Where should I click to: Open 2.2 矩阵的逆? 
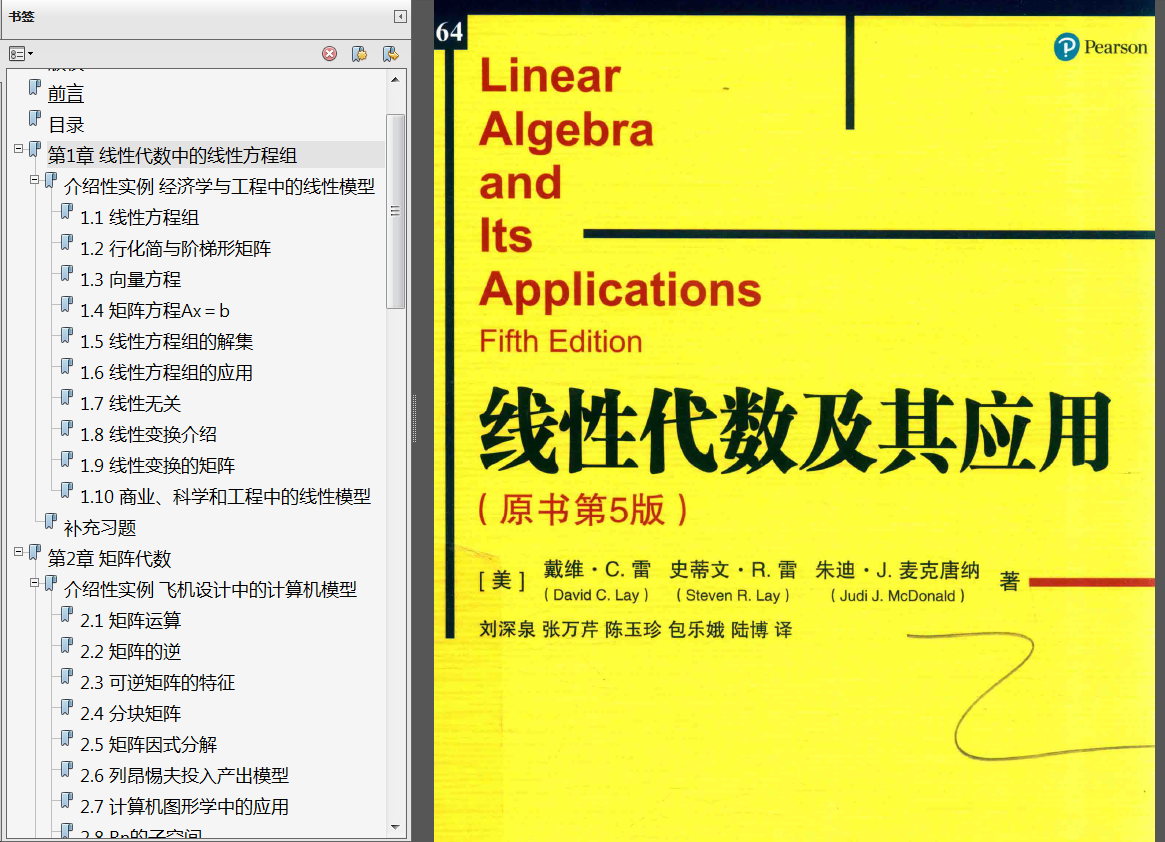pyautogui.click(x=131, y=652)
